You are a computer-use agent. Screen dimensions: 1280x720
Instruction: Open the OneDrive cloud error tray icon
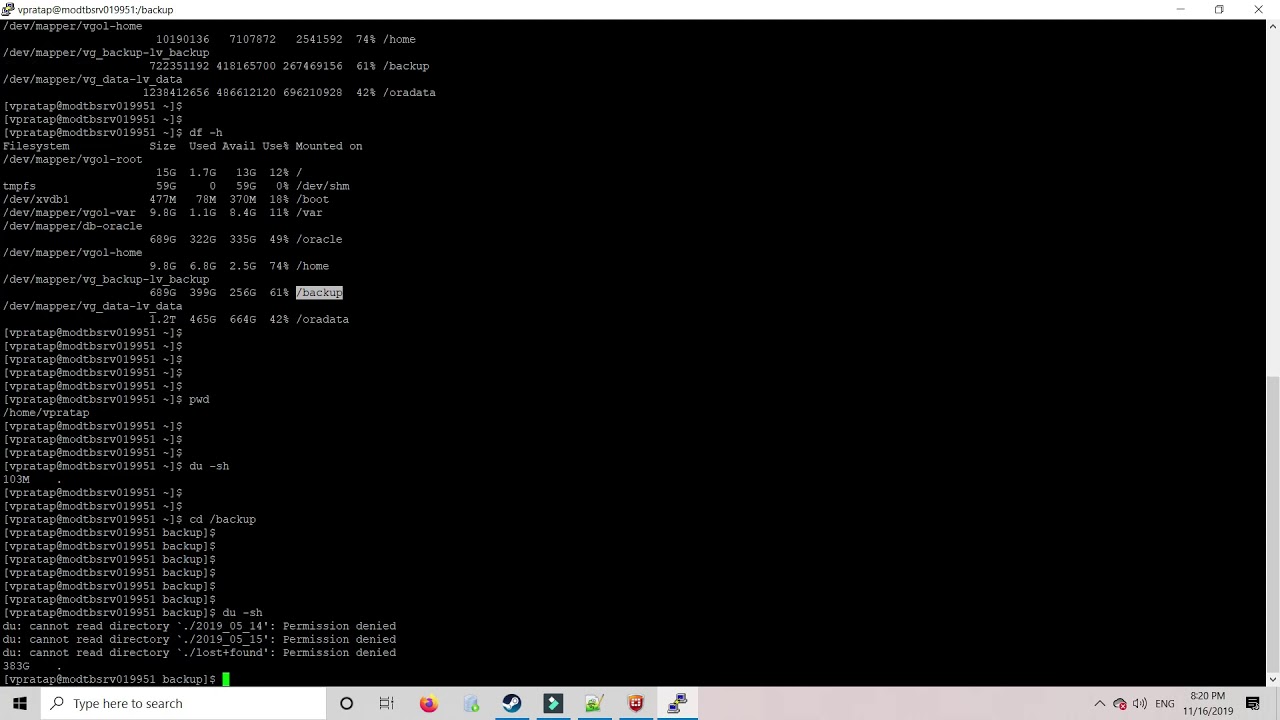[x=1120, y=703]
